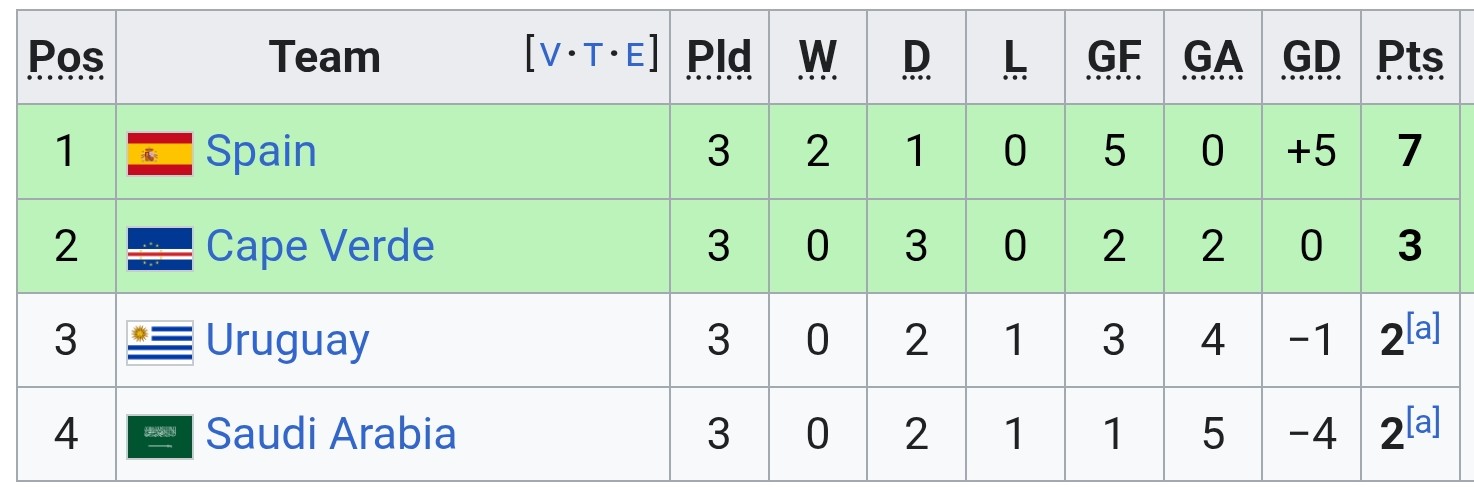Click the Spain flag icon
The width and height of the screenshot is (1474, 487).
pos(160,153)
